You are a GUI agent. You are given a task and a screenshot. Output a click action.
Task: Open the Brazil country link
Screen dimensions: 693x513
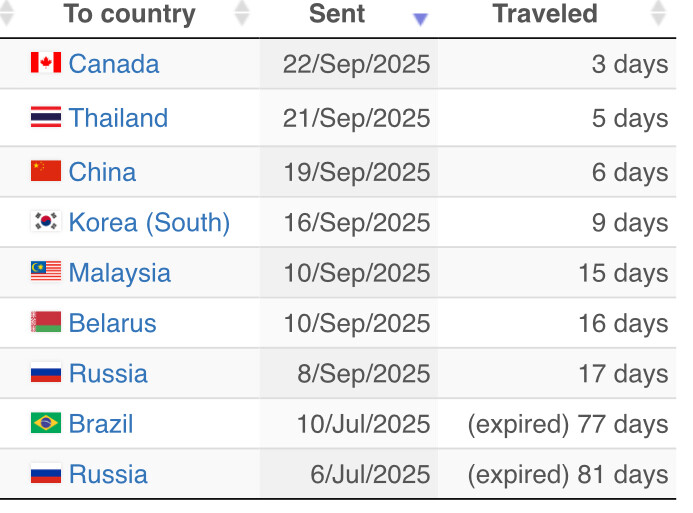101,424
